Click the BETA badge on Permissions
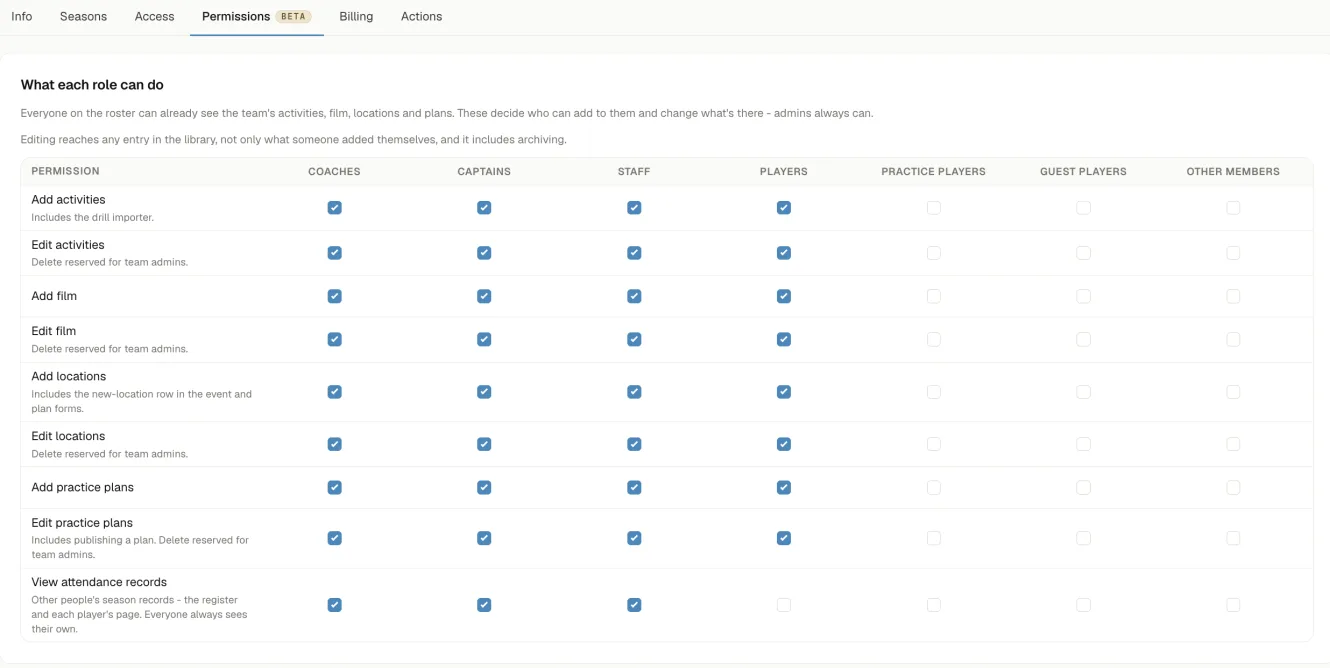Screen dimensions: 1330x668 [x=294, y=17]
